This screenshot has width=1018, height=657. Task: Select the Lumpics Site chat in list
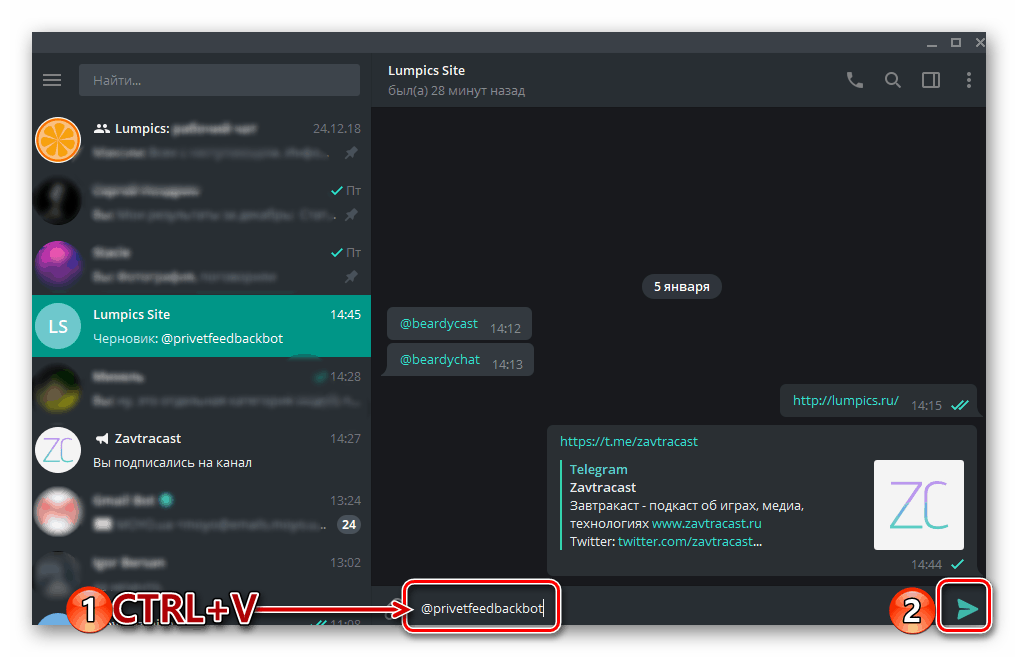(x=201, y=326)
